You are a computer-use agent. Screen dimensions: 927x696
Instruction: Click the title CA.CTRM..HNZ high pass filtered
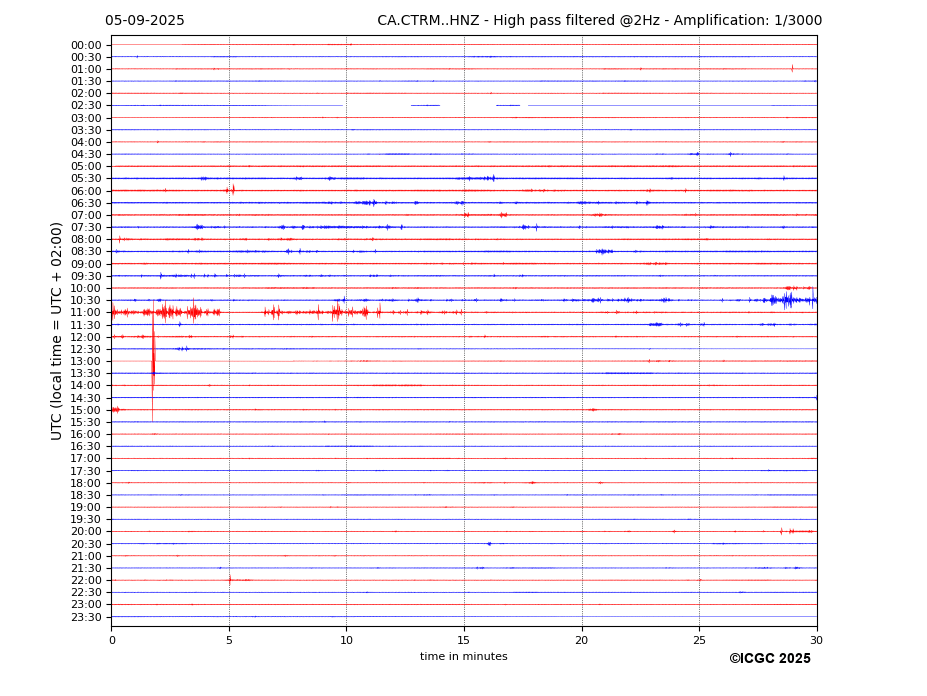(x=599, y=21)
